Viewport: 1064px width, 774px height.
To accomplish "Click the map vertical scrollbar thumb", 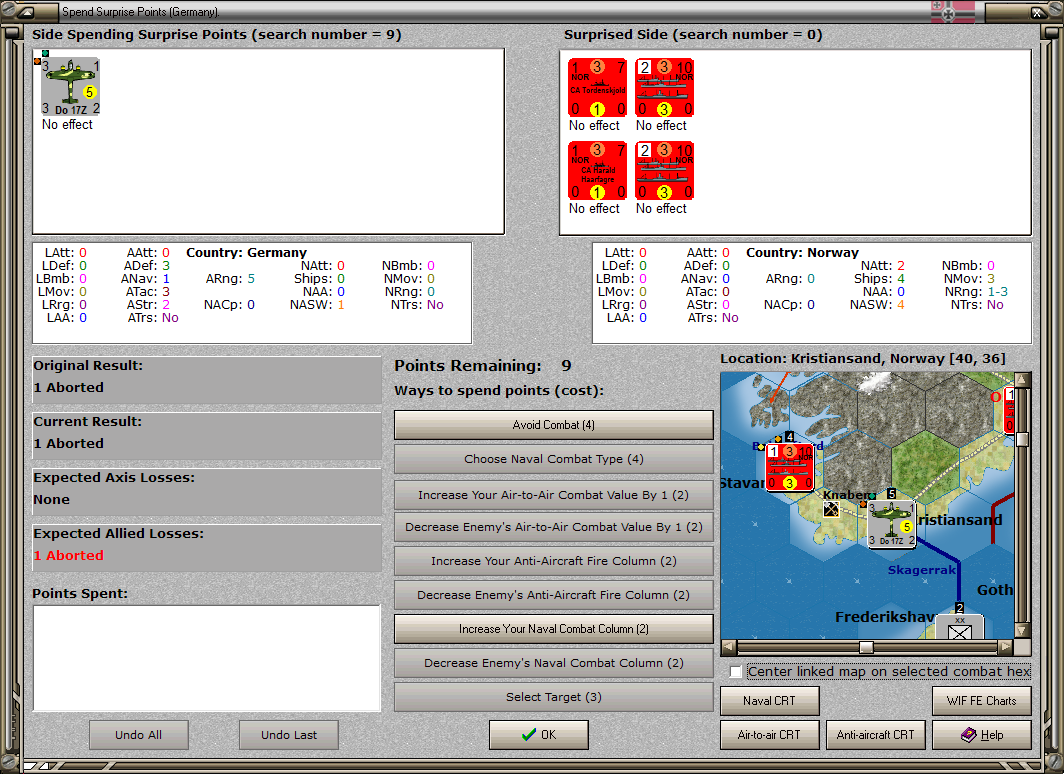I will 1023,439.
